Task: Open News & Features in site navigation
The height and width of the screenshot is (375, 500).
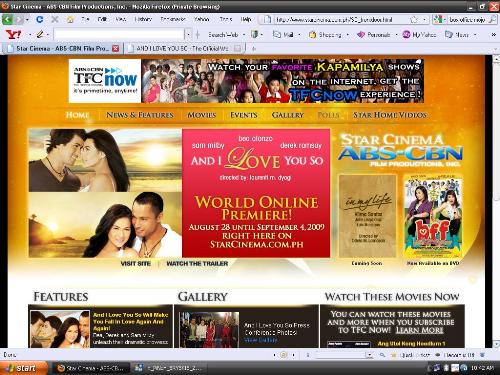Action: pyautogui.click(x=140, y=115)
